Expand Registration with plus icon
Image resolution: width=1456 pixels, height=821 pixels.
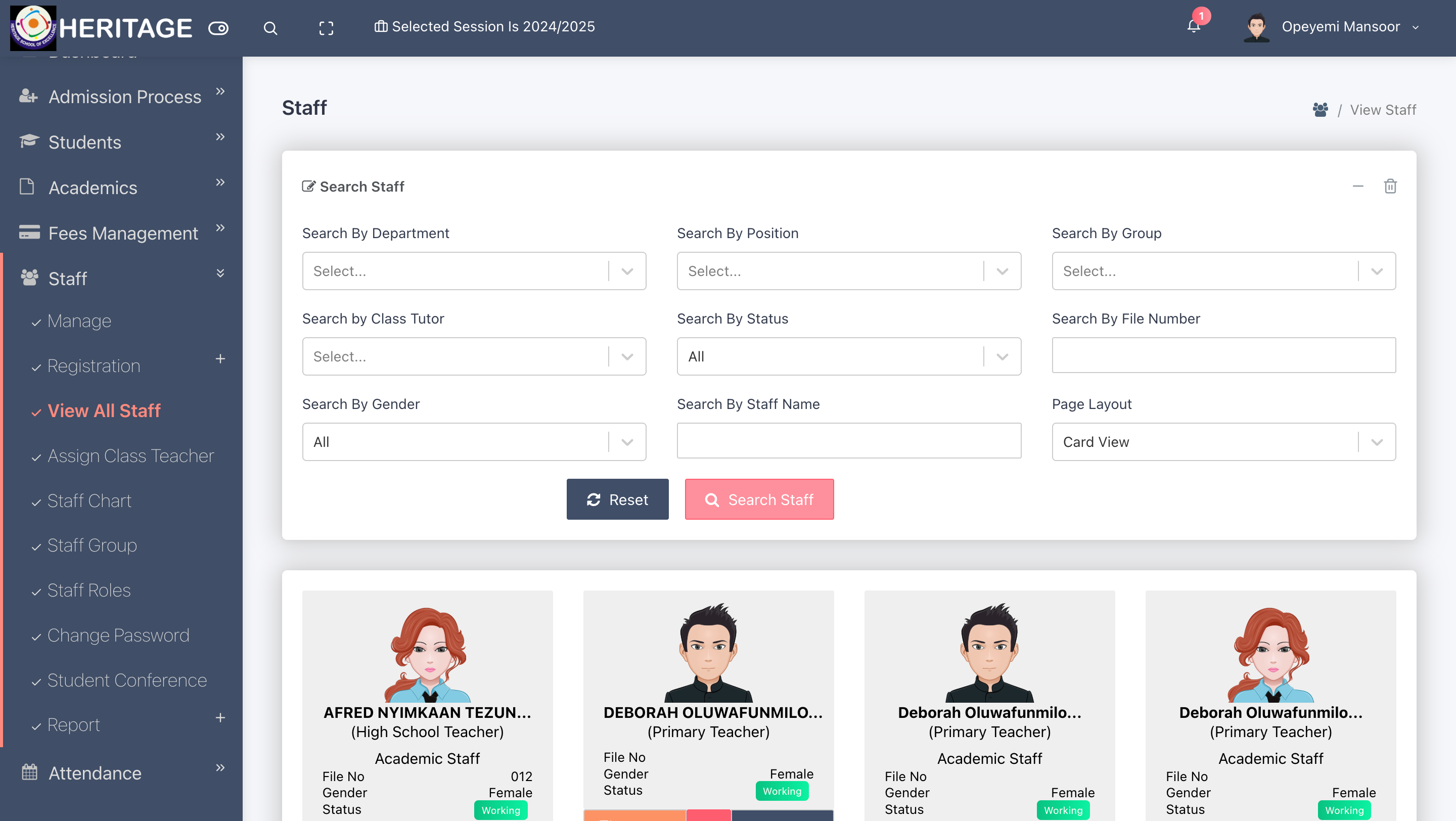(x=220, y=359)
